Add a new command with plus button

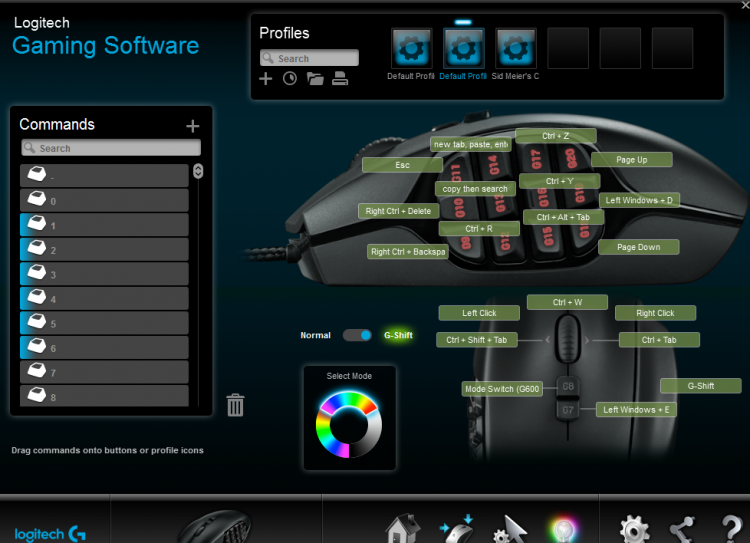[193, 126]
